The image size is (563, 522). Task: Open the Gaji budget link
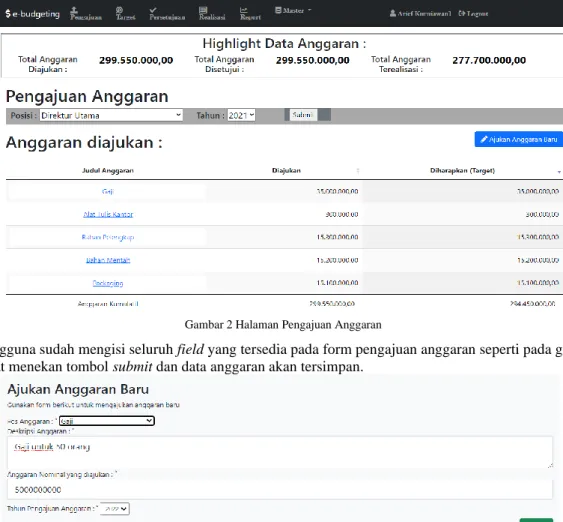point(108,191)
